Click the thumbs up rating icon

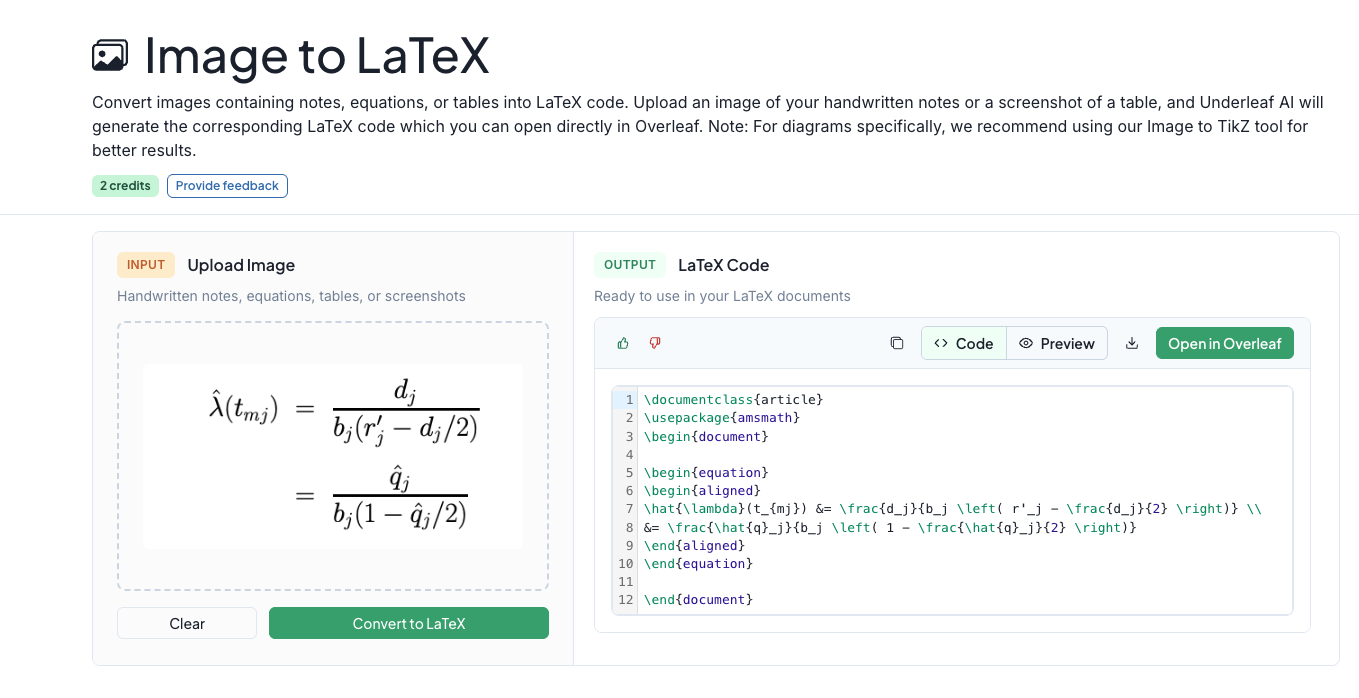623,343
